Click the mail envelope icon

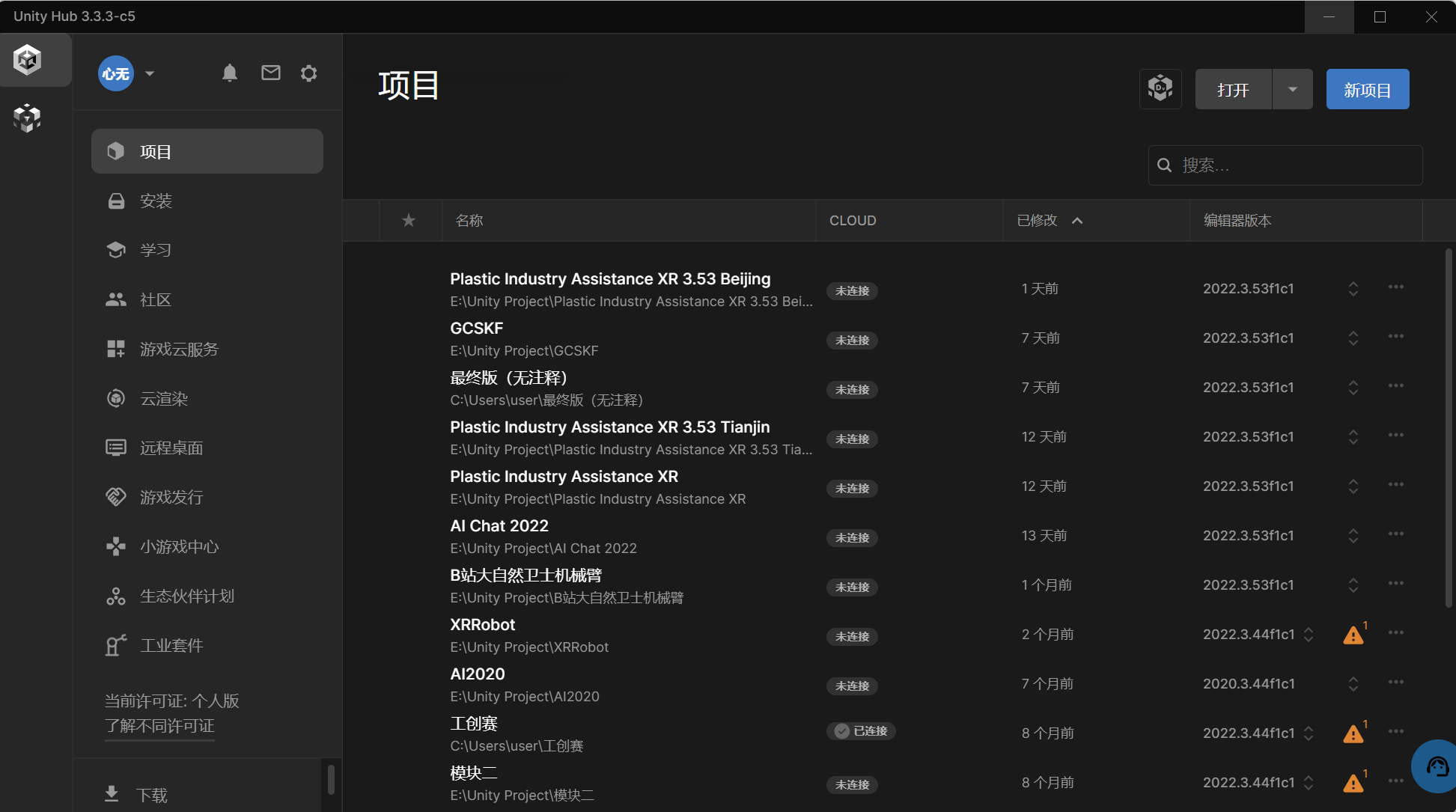[x=270, y=73]
